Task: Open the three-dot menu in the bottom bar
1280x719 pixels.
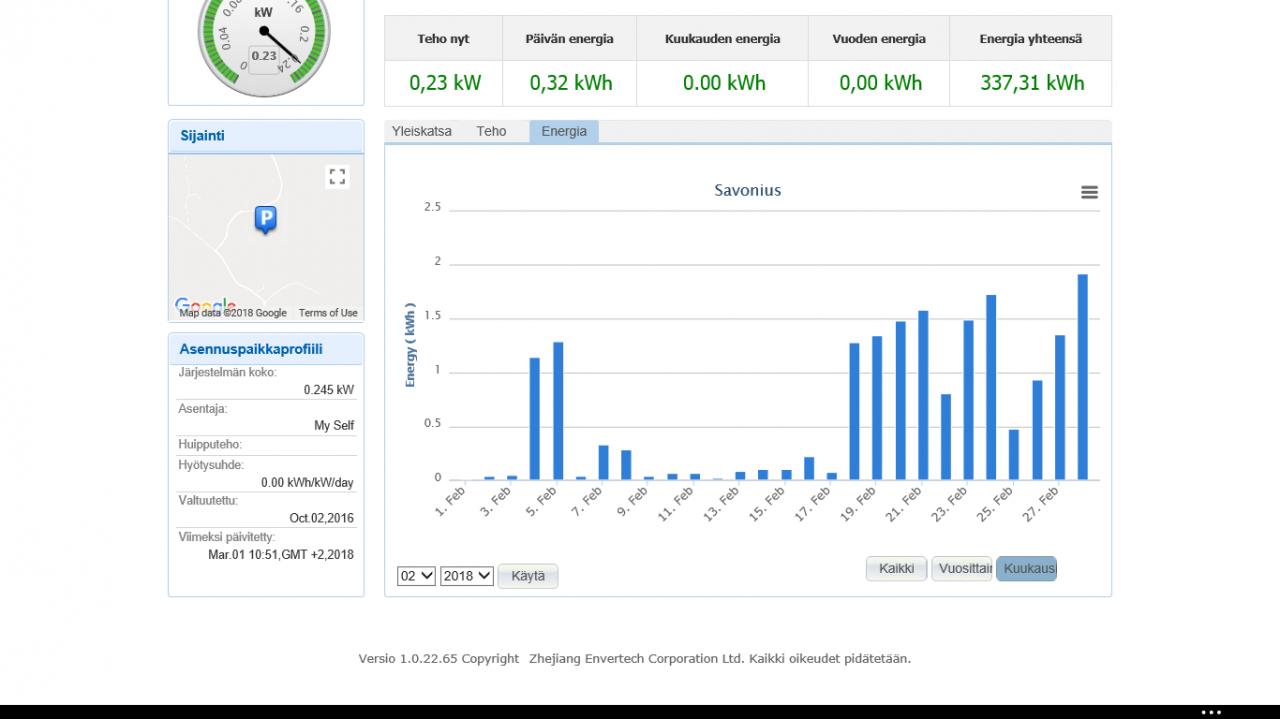Action: tap(1211, 712)
